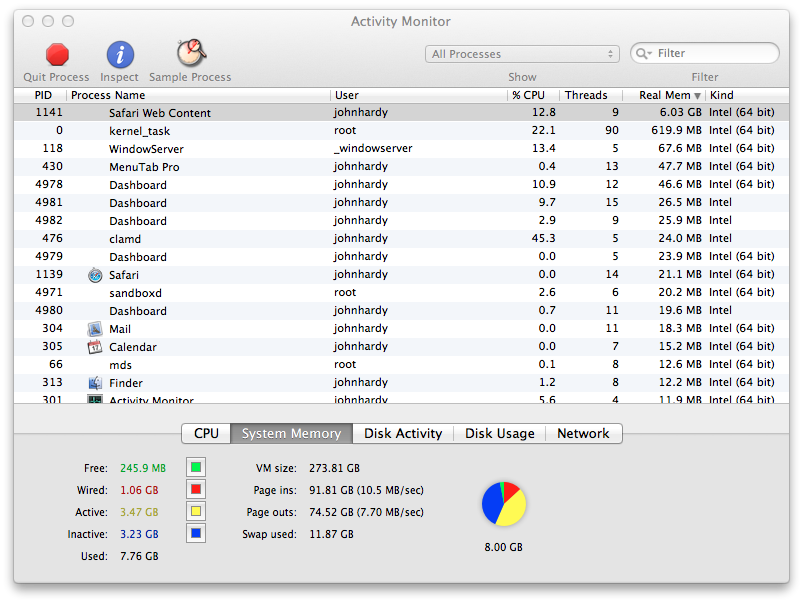The image size is (803, 603).
Task: Click the Finder face icon in process list
Action: click(95, 383)
